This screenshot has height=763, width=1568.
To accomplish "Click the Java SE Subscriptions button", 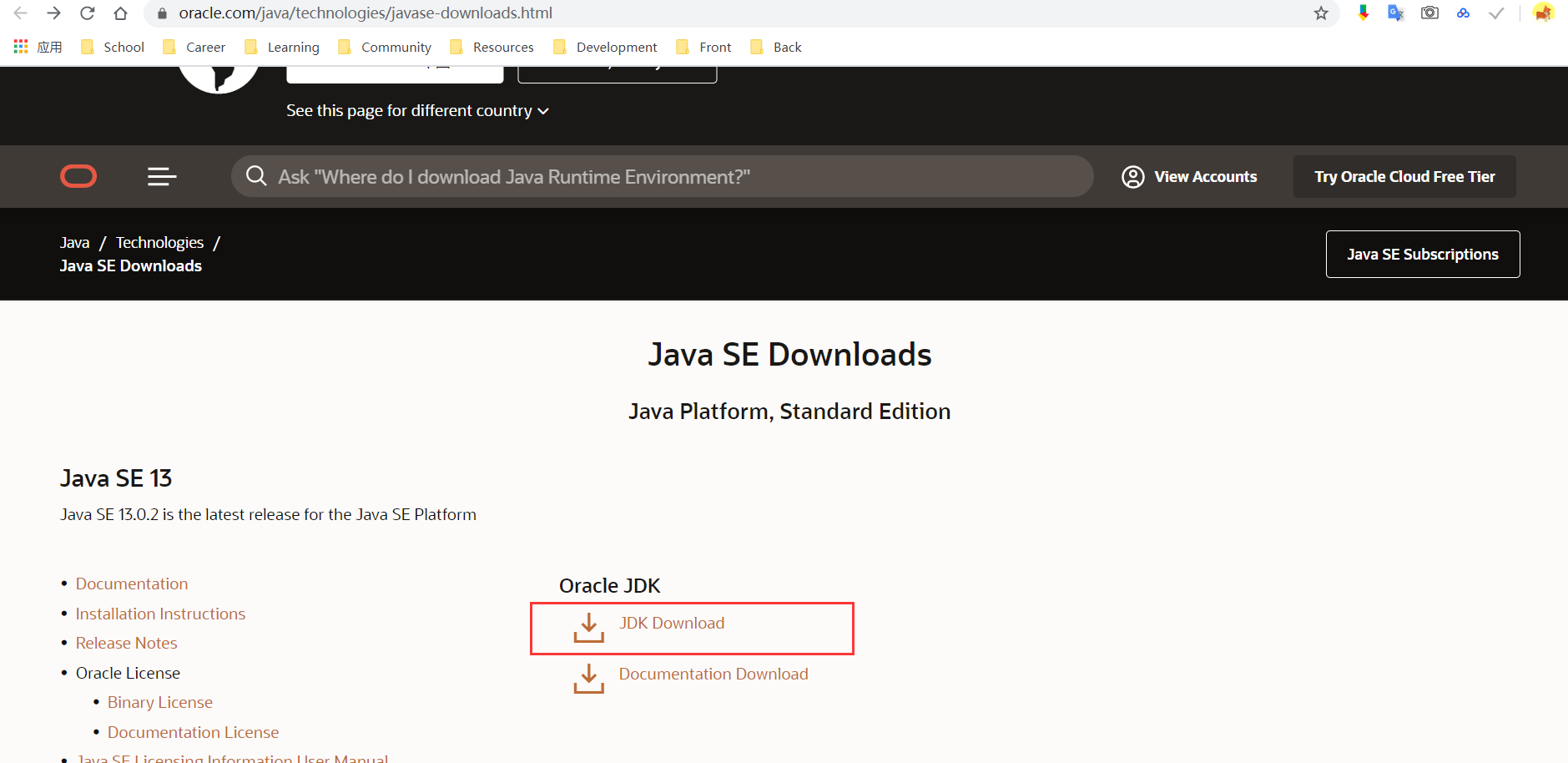I will click(x=1422, y=254).
